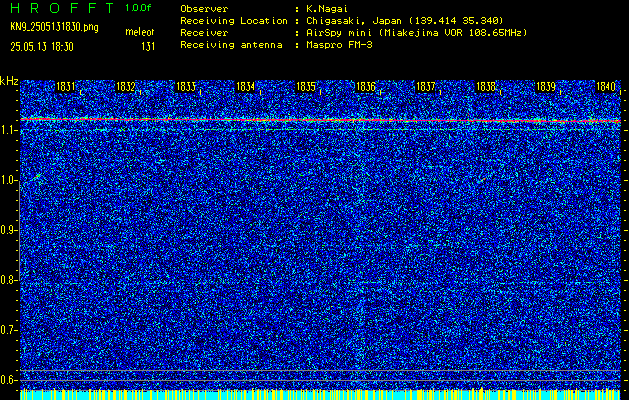Select the filename KN9_2505131830.png
This screenshot has height=400, width=629.
click(x=54, y=27)
